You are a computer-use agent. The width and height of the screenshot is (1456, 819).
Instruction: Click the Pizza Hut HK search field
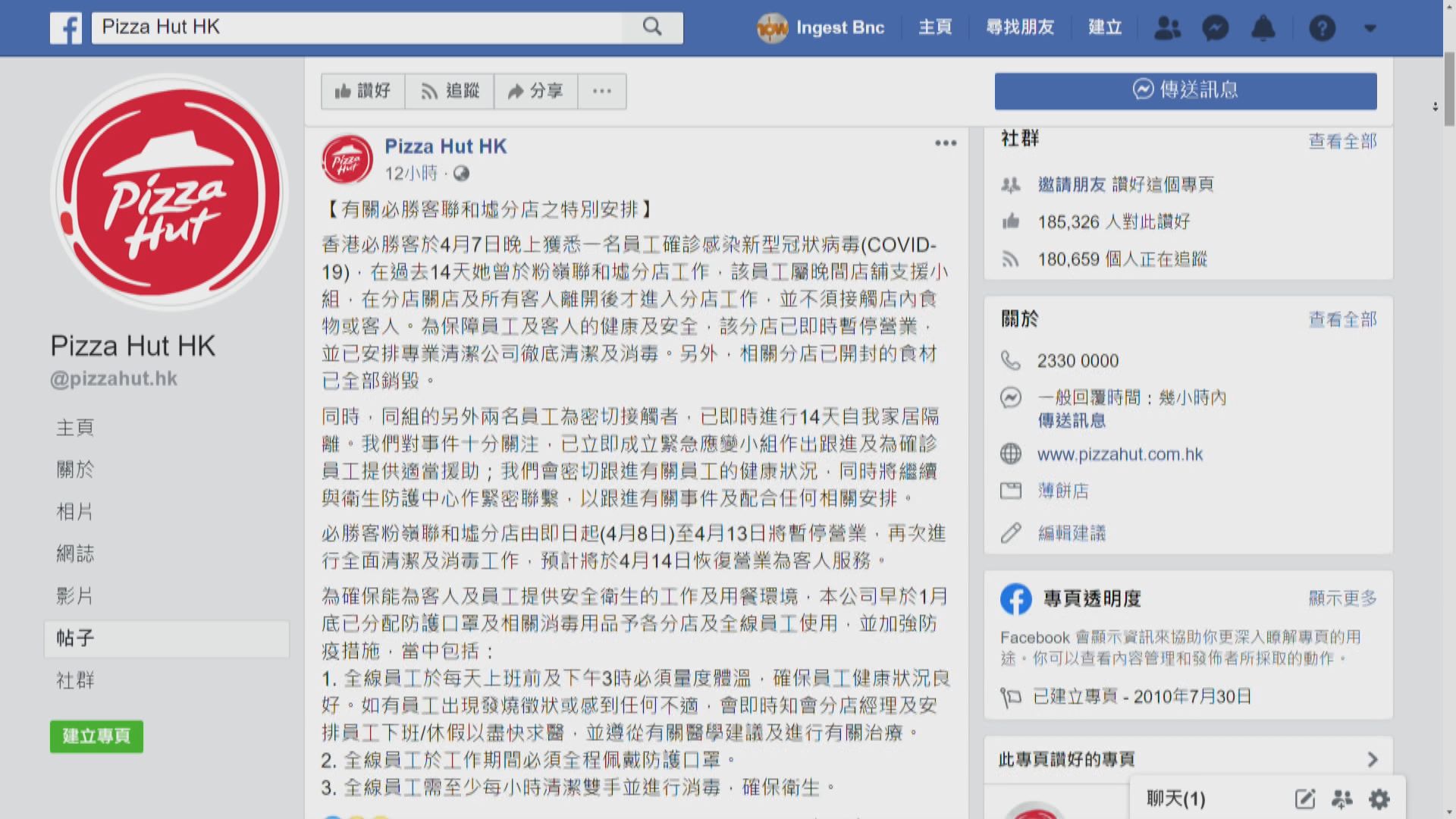coord(356,27)
